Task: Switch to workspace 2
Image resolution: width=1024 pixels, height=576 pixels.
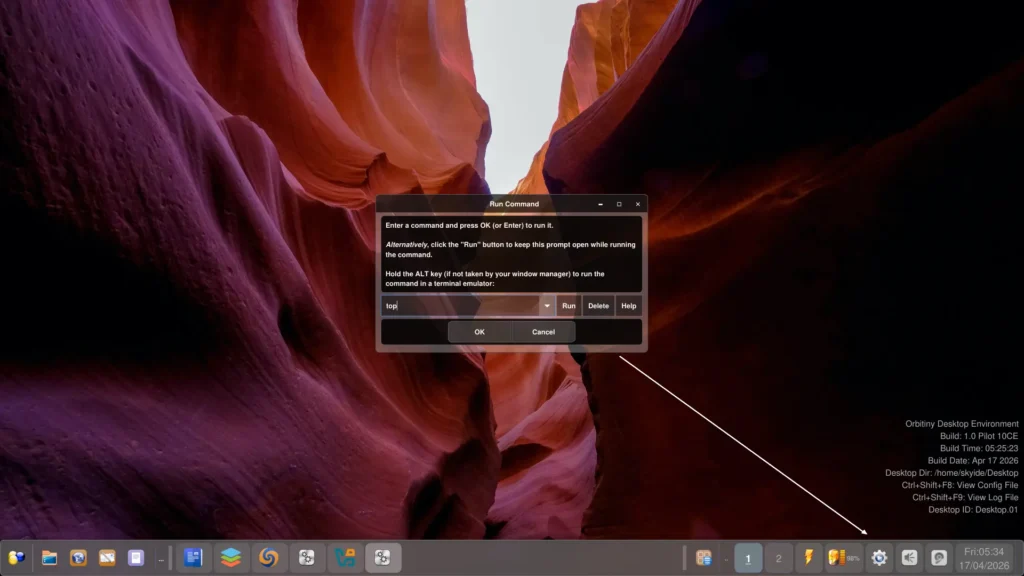Action: (778, 558)
